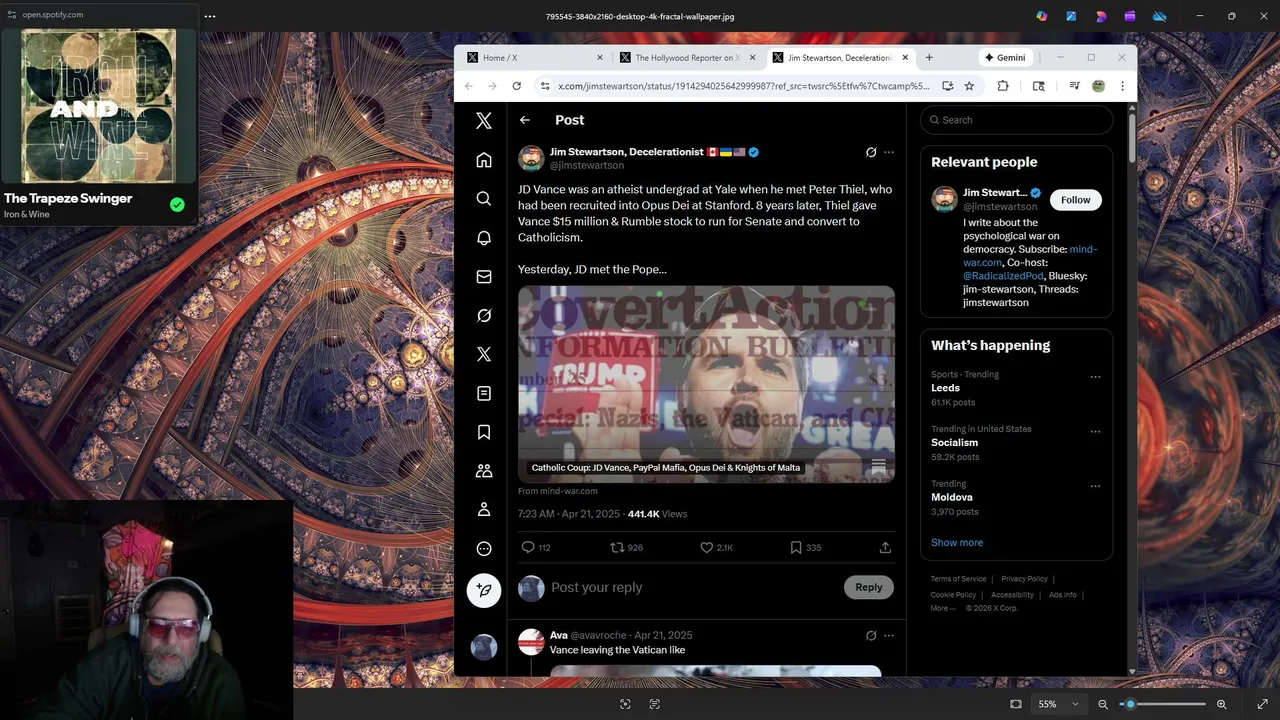The width and height of the screenshot is (1280, 720).
Task: Open Profile icon in X sidebar
Action: [484, 510]
